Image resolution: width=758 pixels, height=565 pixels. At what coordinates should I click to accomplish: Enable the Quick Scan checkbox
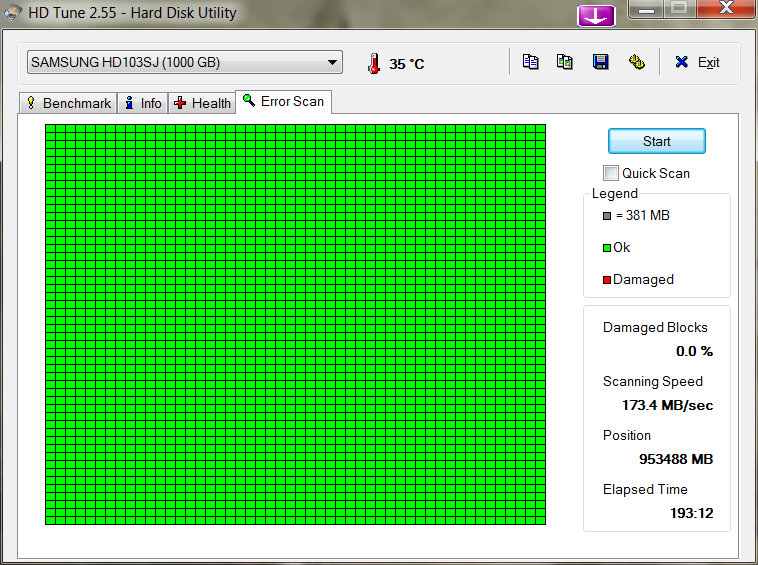pyautogui.click(x=611, y=173)
